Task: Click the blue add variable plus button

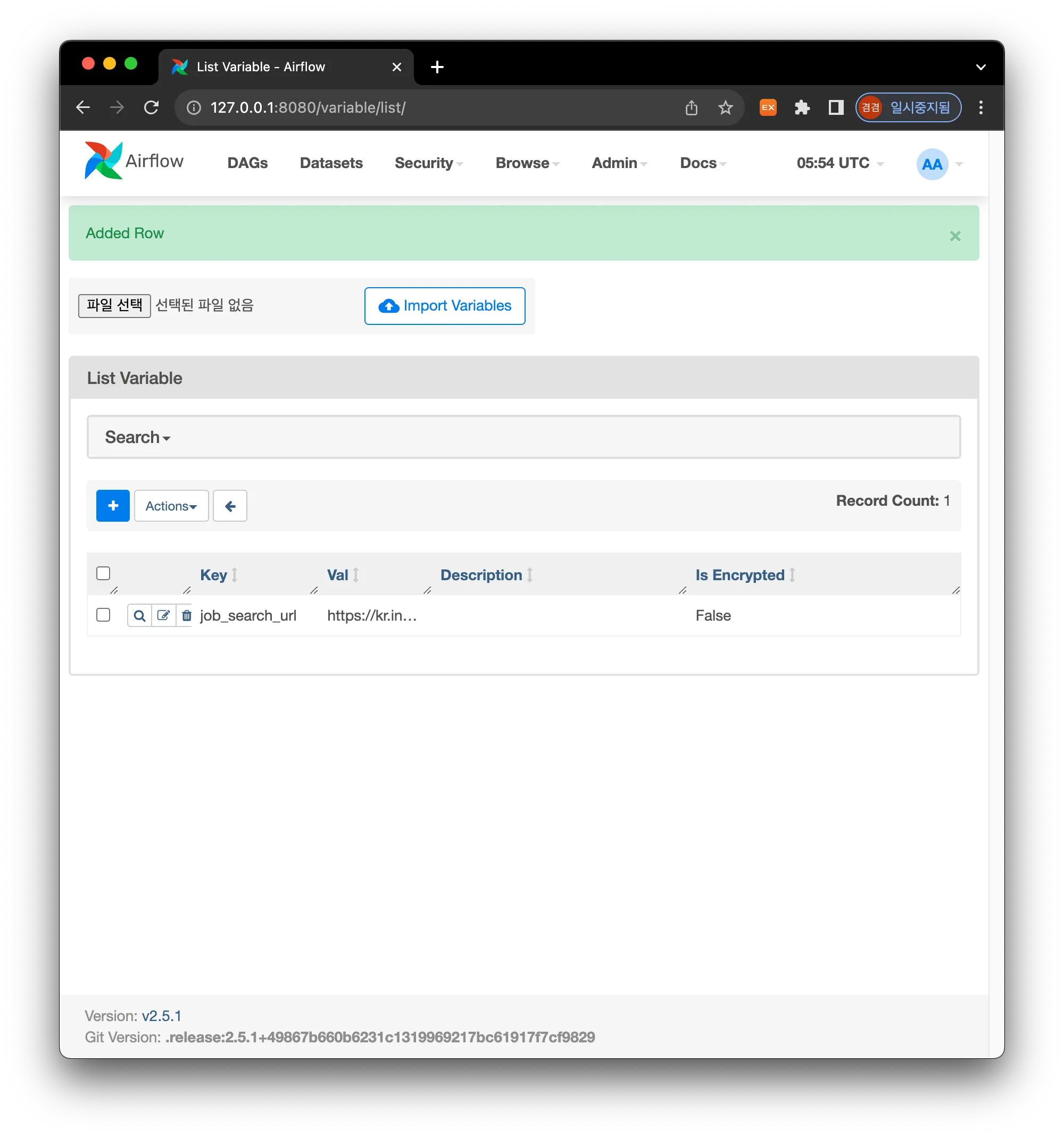Action: click(x=113, y=506)
